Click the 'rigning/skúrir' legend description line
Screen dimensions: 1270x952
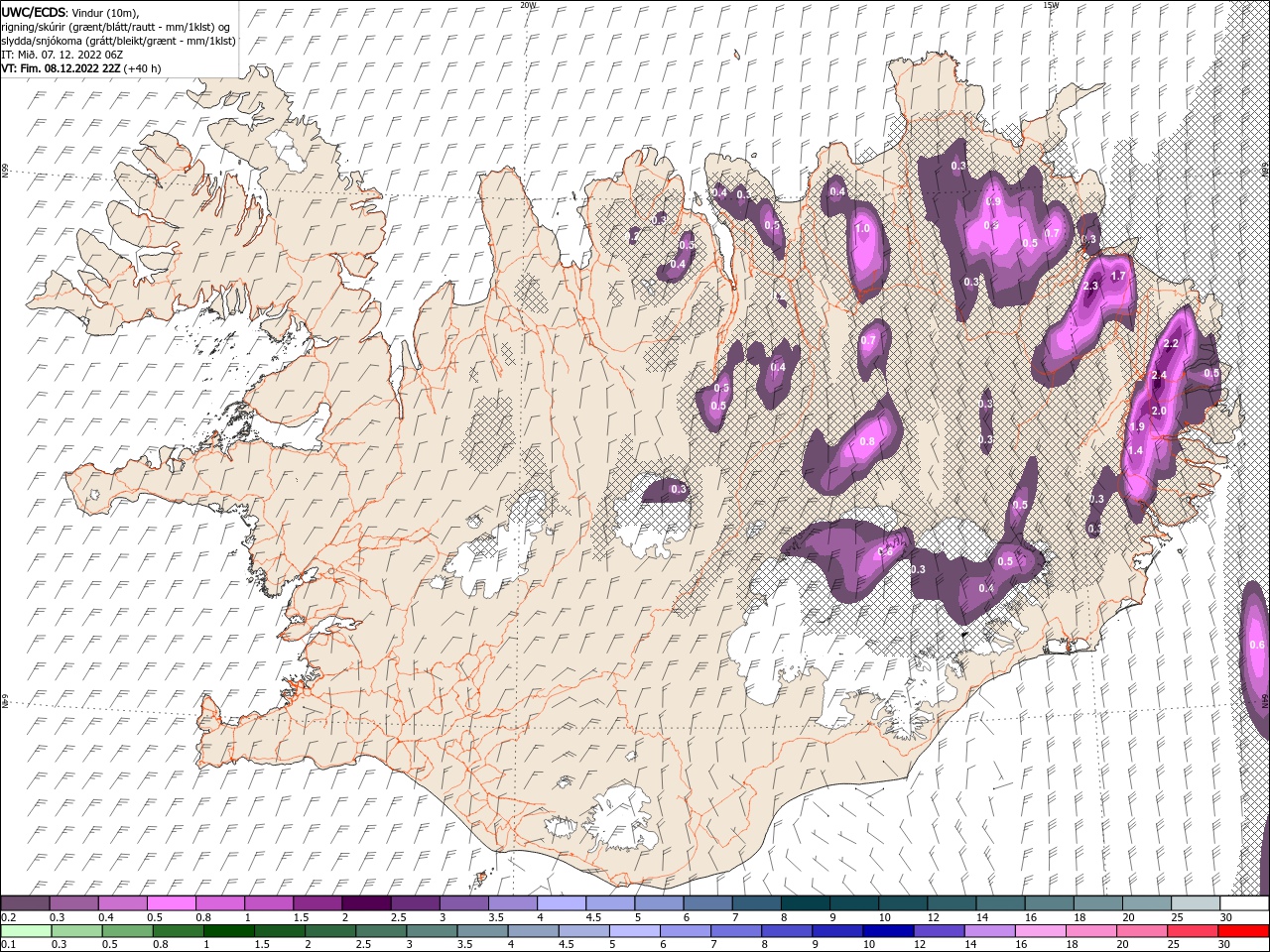pos(116,27)
